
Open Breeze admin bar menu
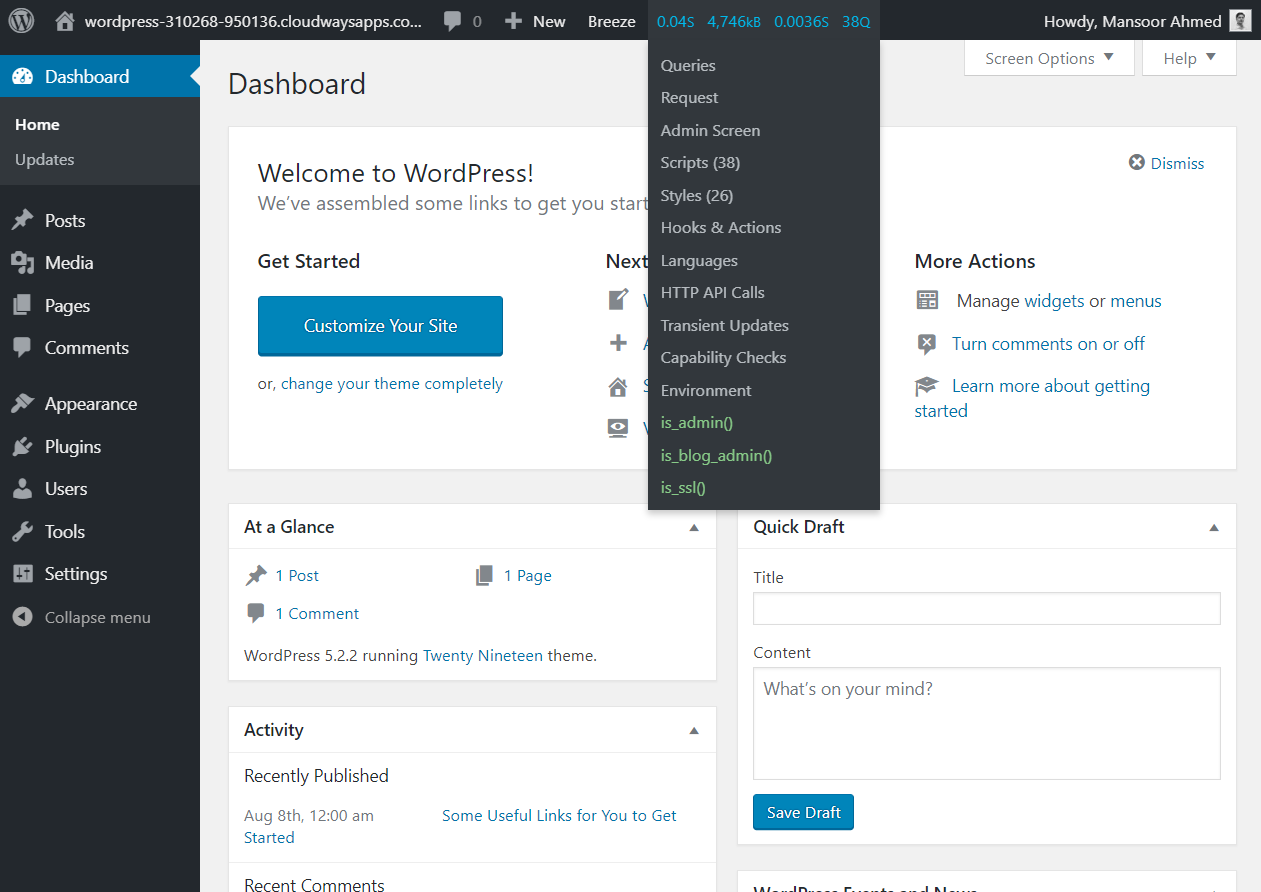click(x=612, y=21)
